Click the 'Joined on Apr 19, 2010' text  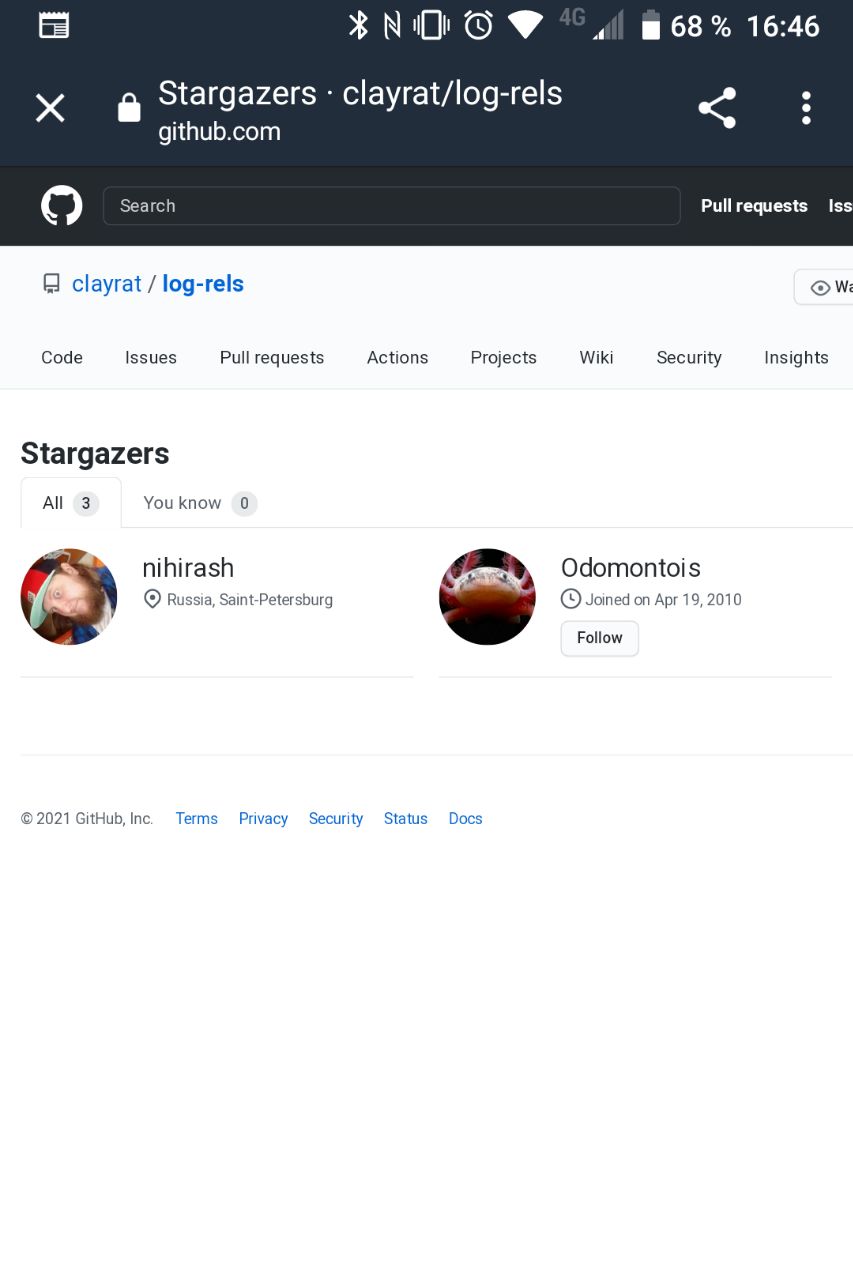[664, 600]
